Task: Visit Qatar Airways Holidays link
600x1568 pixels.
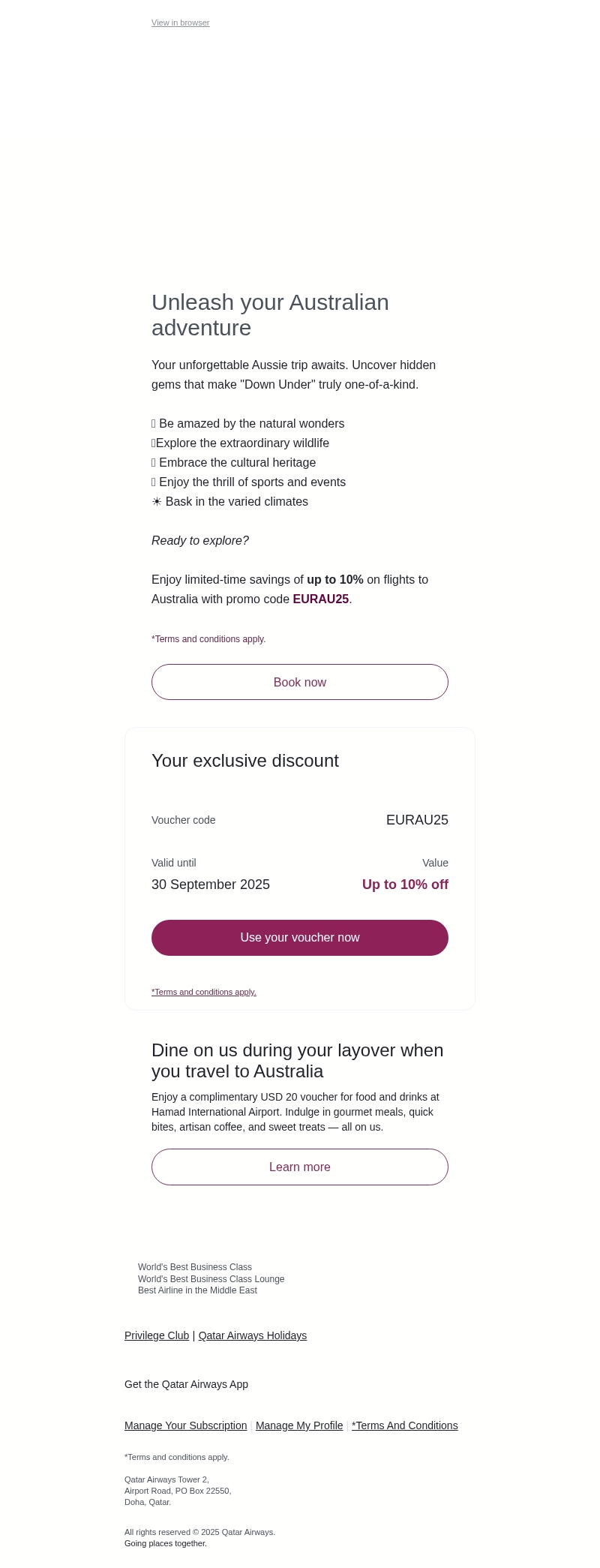Action: [x=252, y=1335]
